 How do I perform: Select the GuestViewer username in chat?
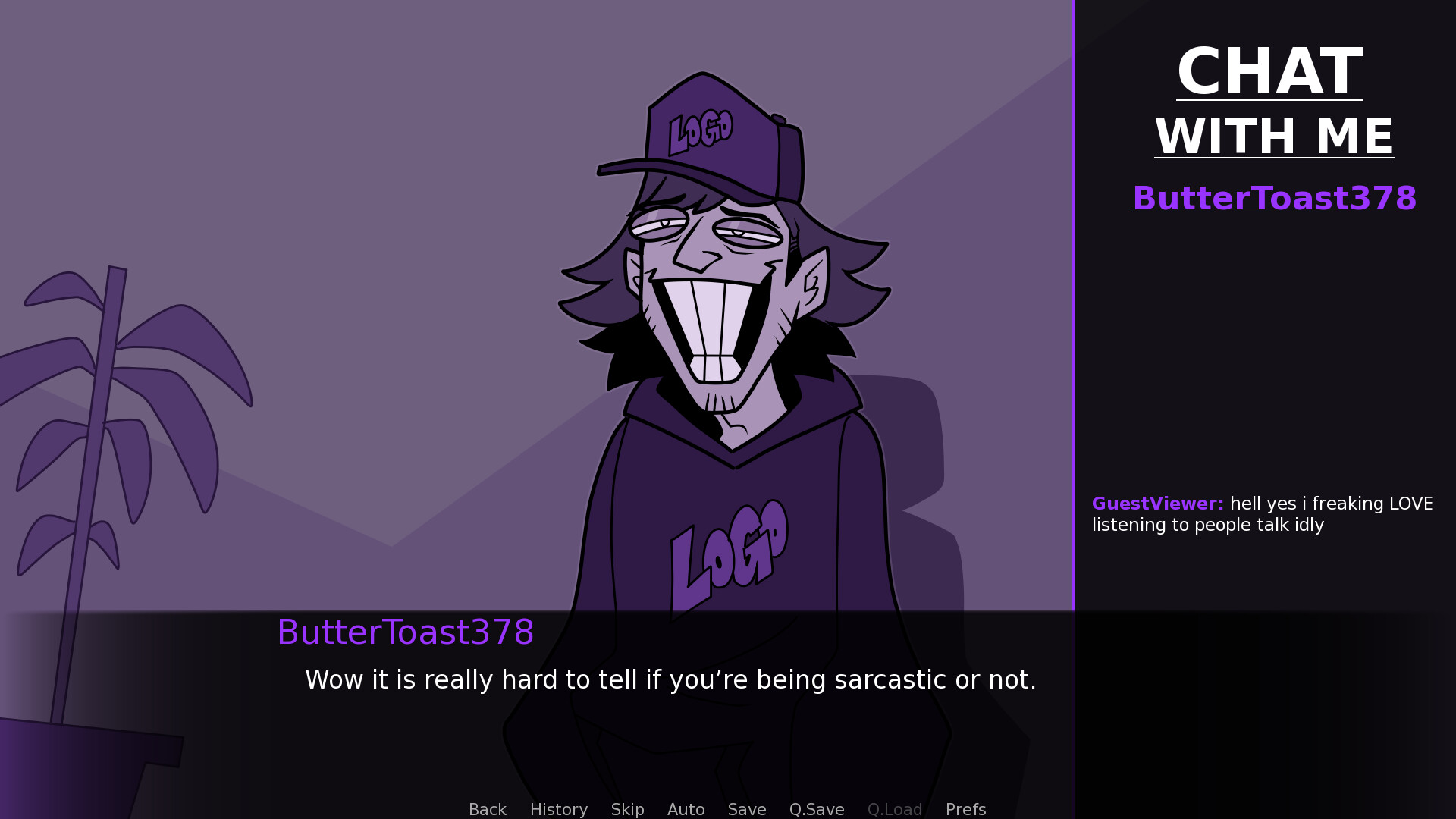1157,504
